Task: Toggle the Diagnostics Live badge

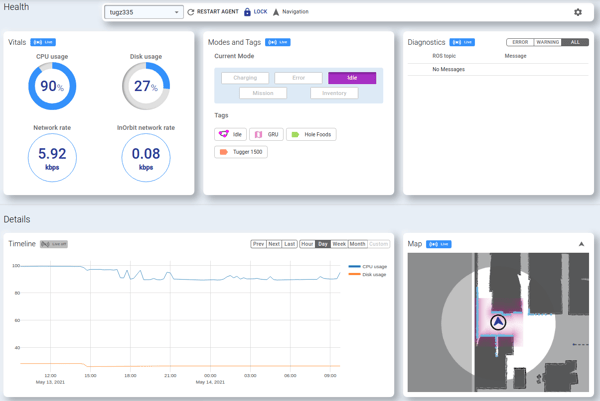Action: (462, 42)
